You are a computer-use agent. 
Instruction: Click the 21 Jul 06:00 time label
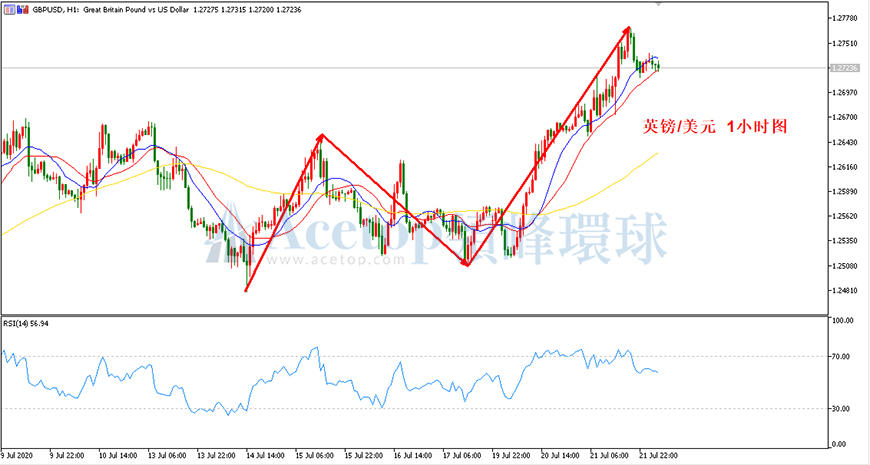609,456
